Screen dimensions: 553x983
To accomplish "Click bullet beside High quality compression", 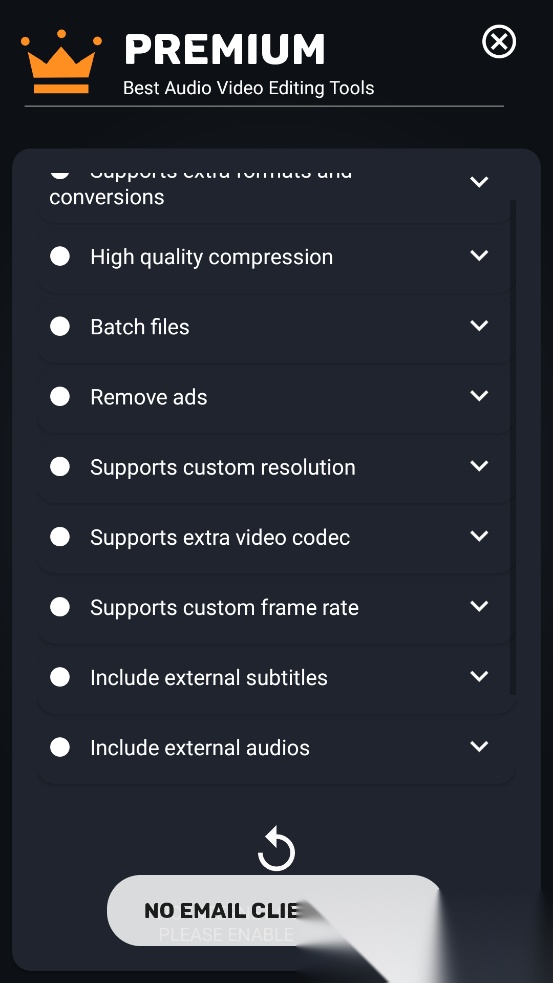I will pos(60,256).
